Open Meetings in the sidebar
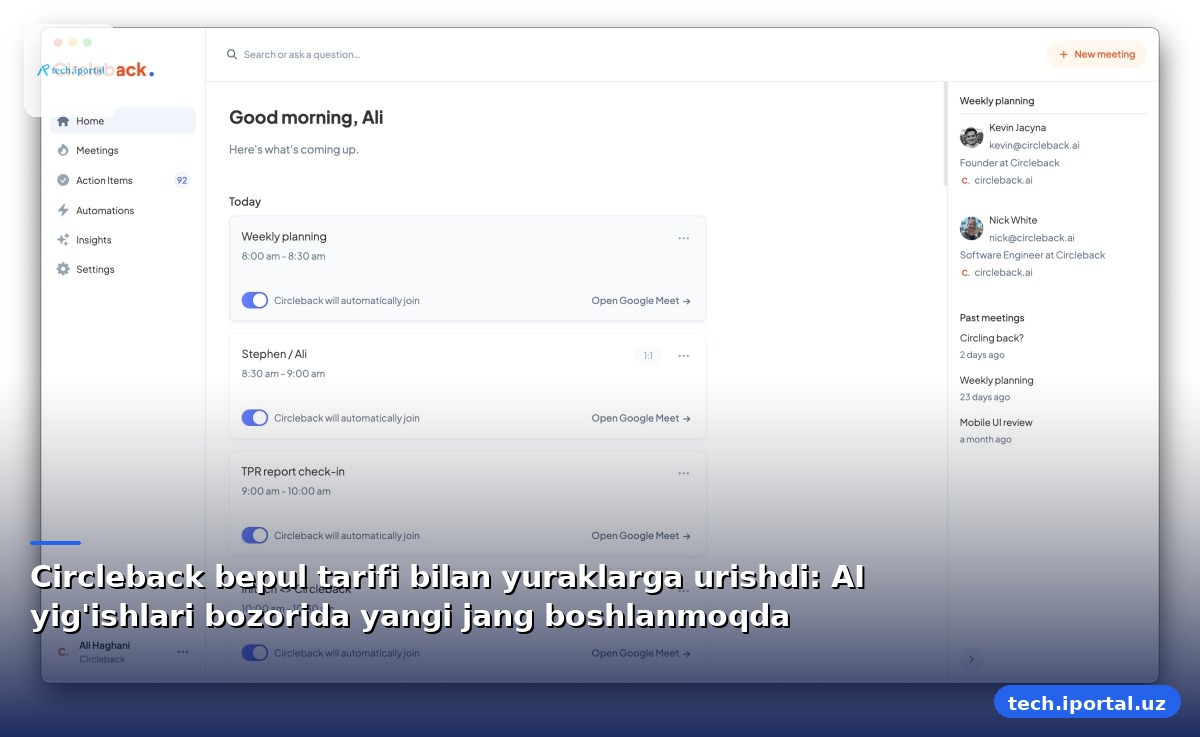1200x737 pixels. tap(123, 150)
